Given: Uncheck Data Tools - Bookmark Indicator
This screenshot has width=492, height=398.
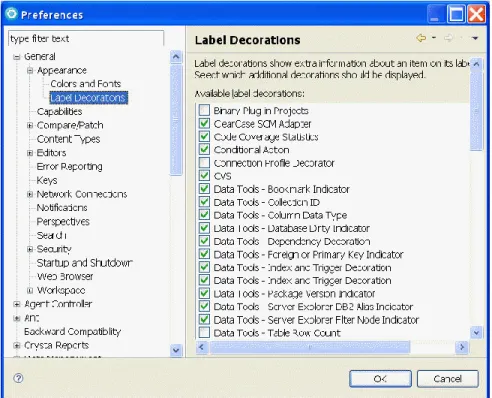Looking at the screenshot, I should (x=204, y=189).
